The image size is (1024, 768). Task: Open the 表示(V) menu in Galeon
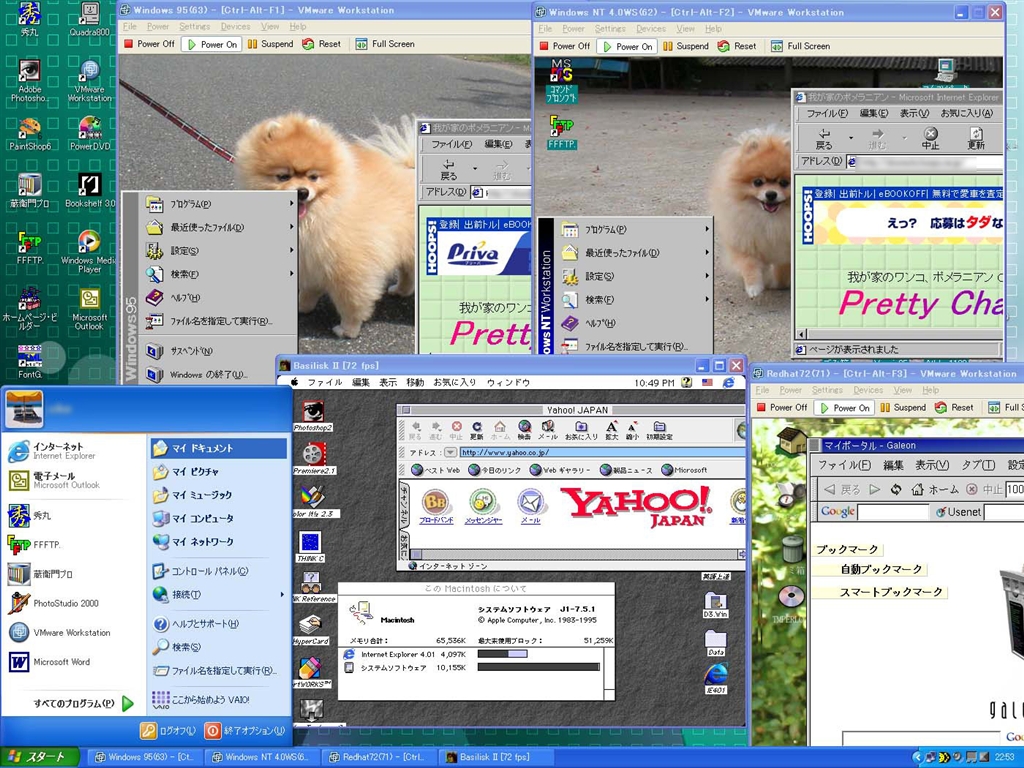tap(931, 465)
